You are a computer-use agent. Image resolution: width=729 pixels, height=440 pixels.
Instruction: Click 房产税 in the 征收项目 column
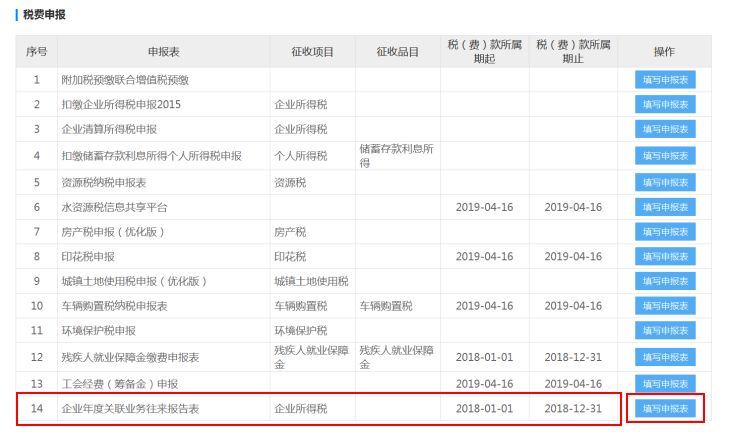pos(290,232)
